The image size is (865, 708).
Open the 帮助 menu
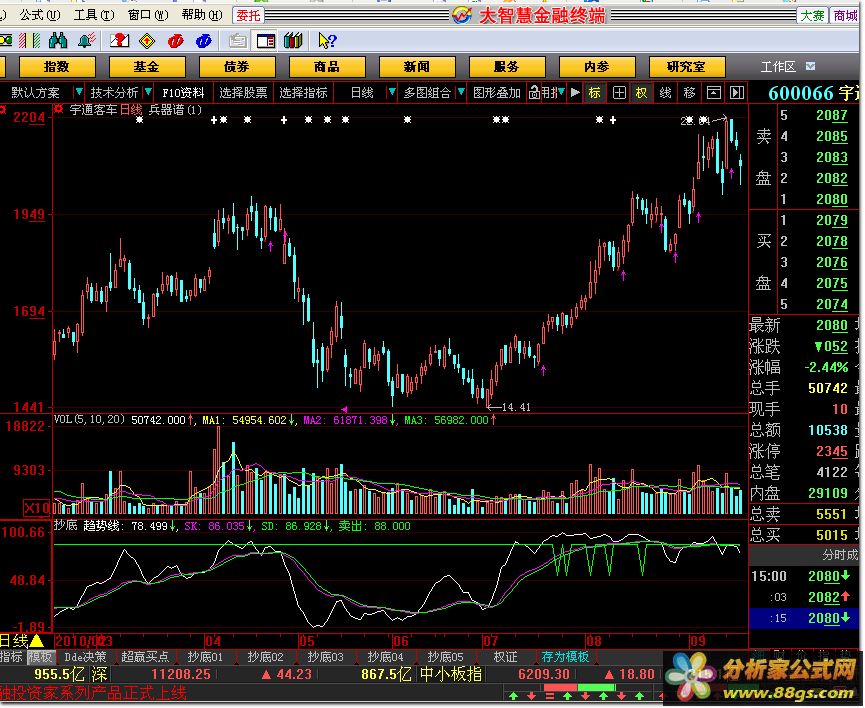[x=202, y=15]
